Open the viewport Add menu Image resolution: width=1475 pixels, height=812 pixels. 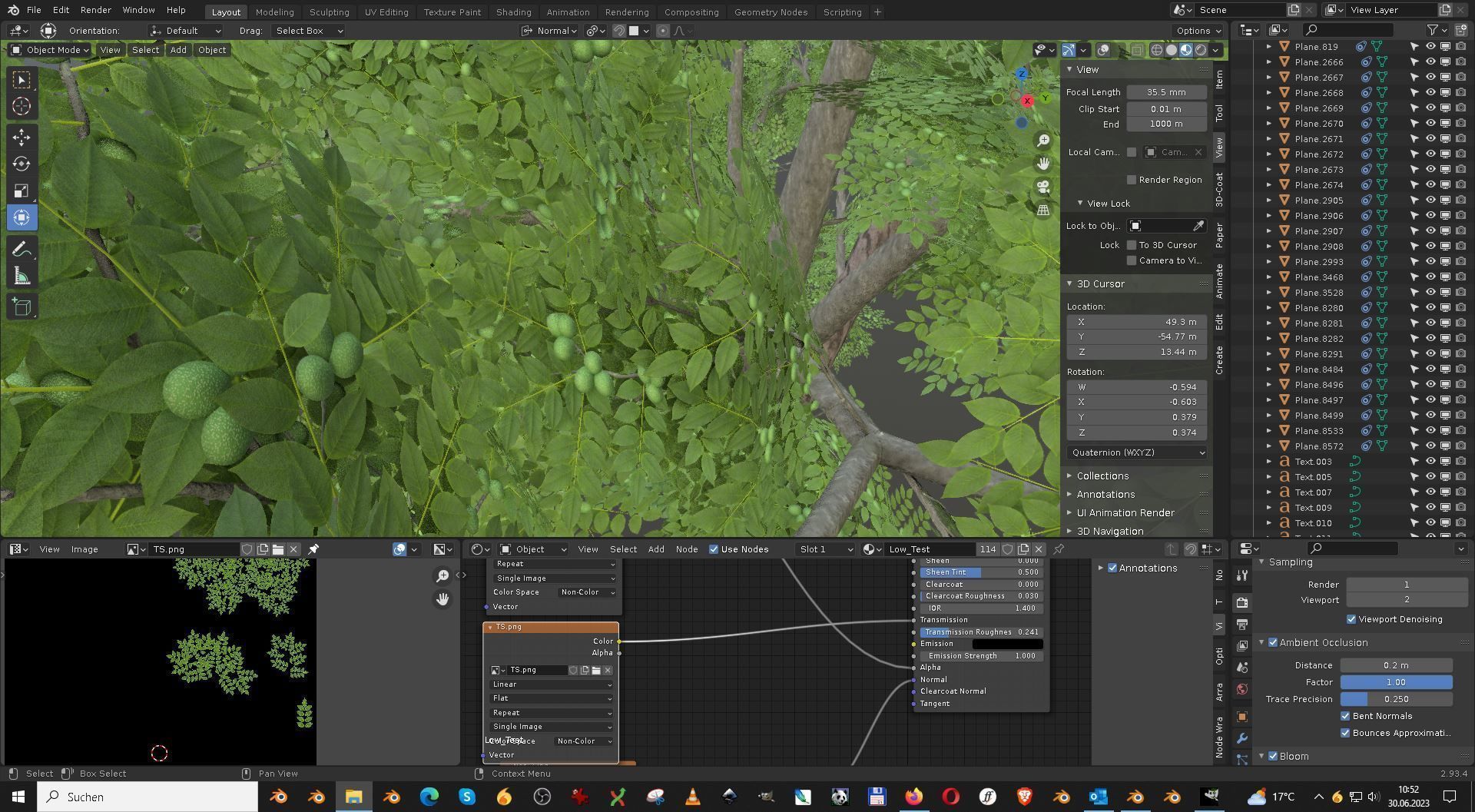coord(178,50)
